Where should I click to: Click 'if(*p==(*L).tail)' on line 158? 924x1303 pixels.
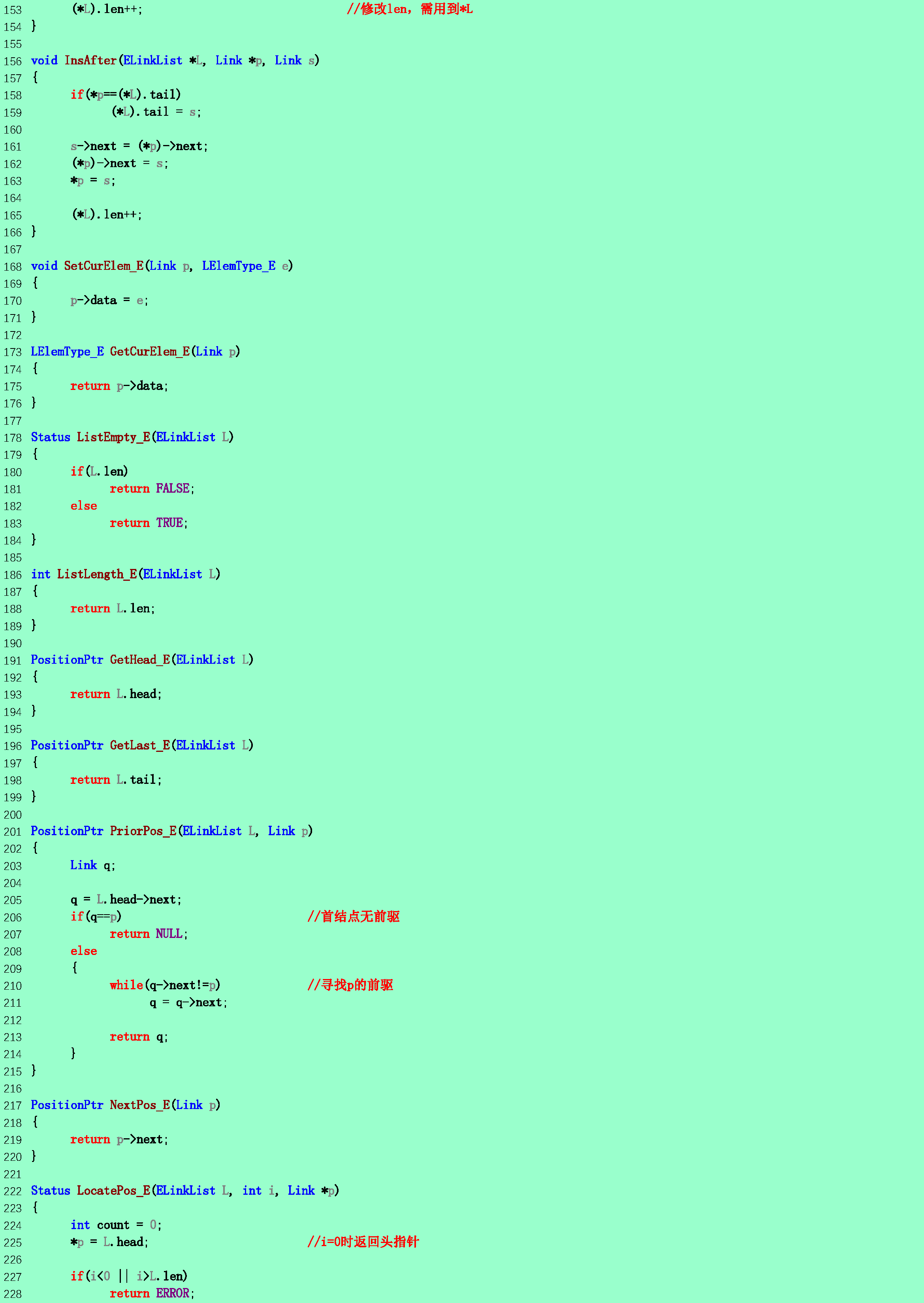click(x=126, y=94)
